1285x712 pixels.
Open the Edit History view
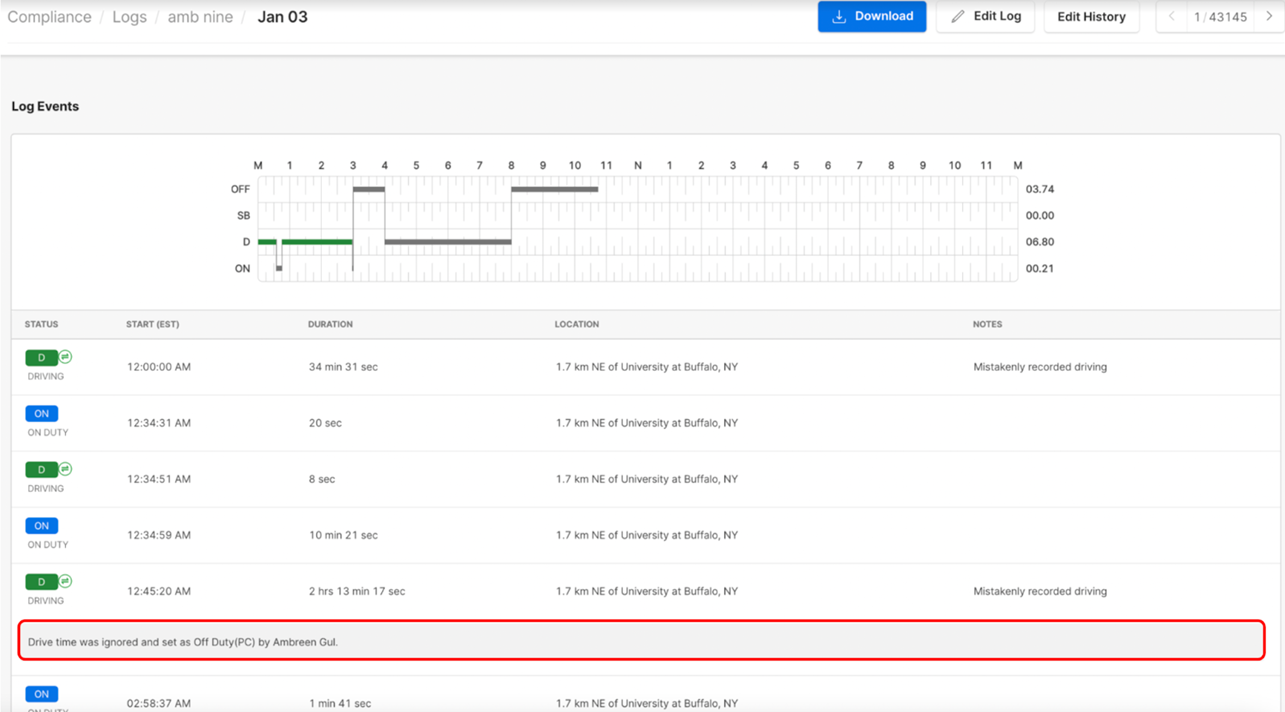pyautogui.click(x=1091, y=17)
